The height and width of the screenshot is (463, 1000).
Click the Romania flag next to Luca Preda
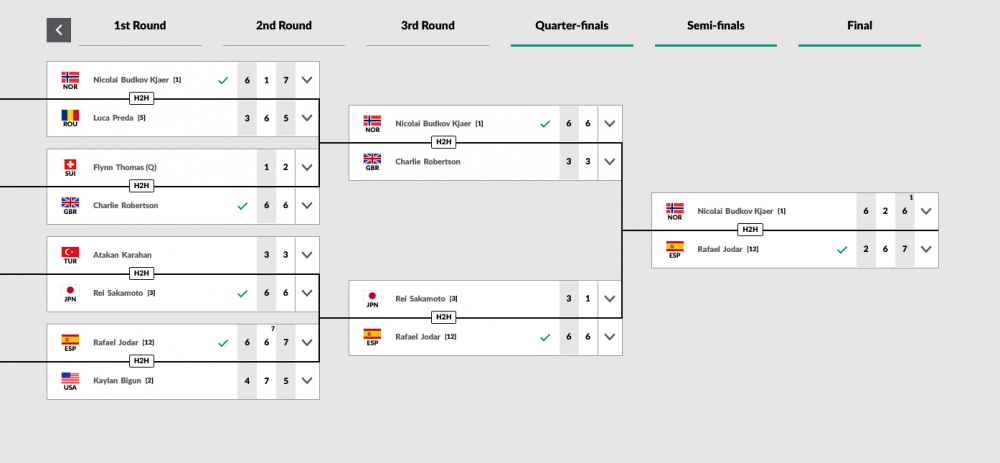(x=70, y=115)
